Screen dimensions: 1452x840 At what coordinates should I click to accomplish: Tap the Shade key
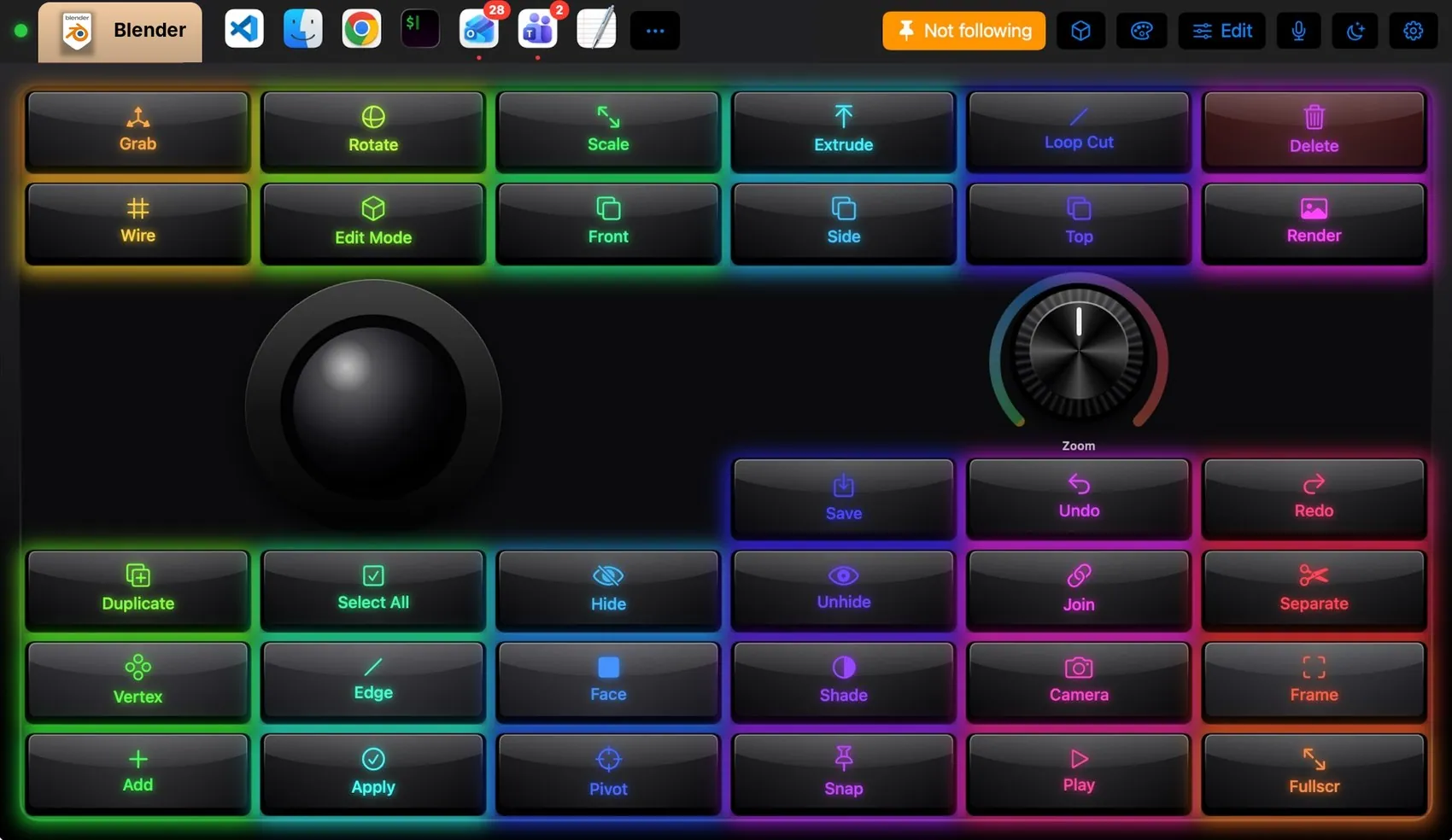point(843,681)
